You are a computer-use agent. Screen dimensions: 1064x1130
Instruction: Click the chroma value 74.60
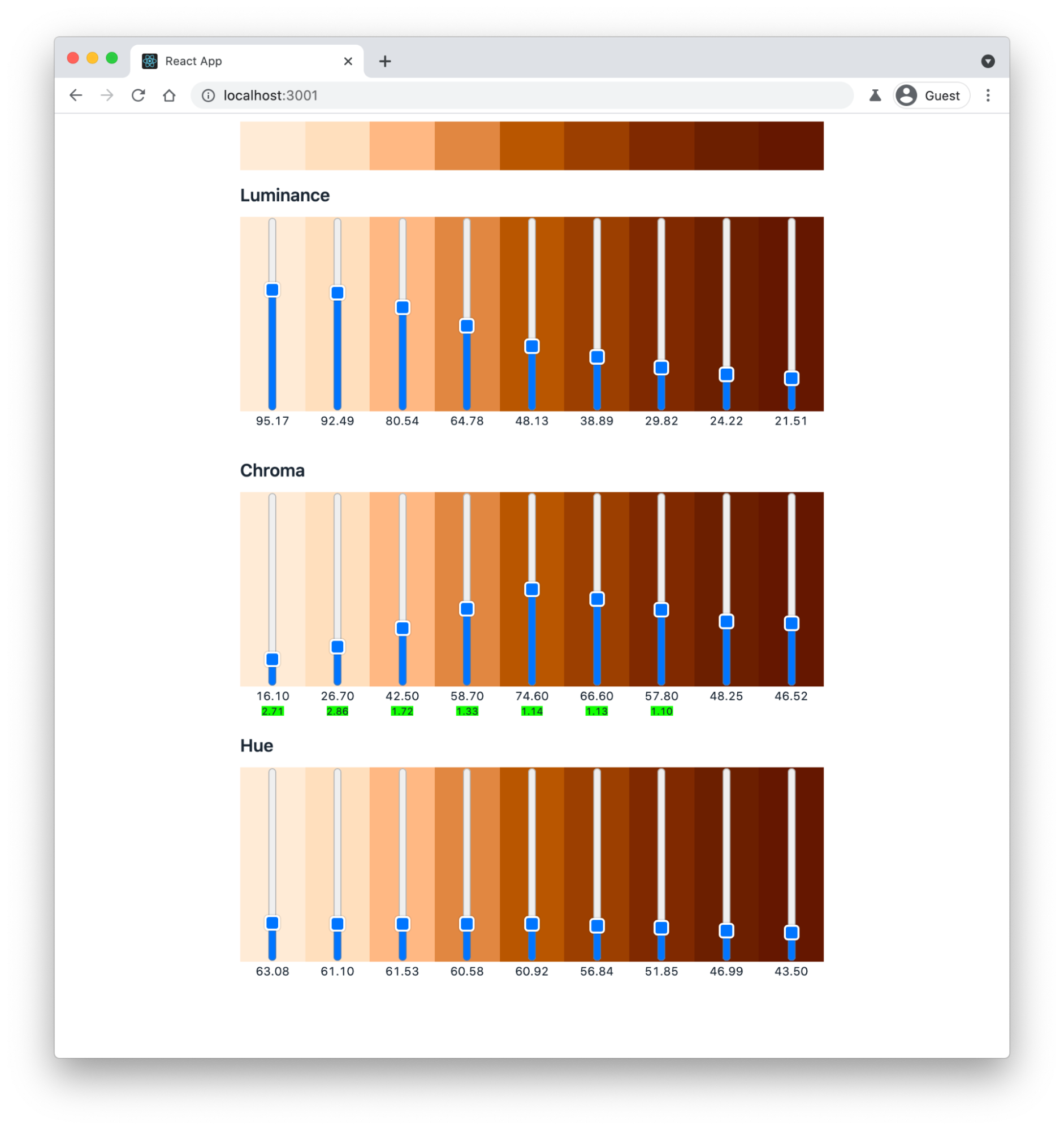pyautogui.click(x=532, y=696)
